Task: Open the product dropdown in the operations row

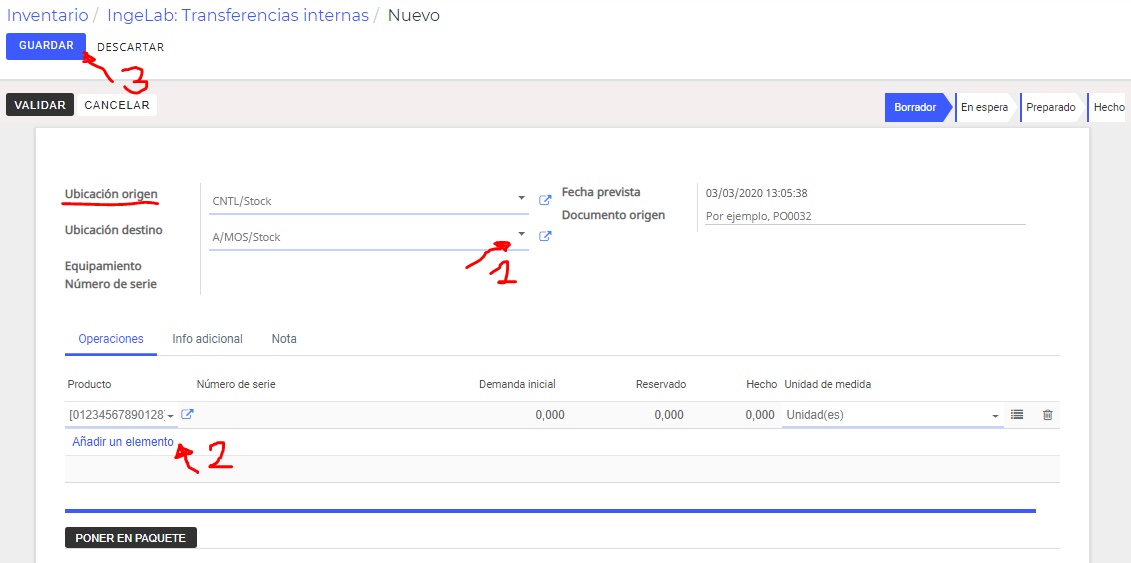Action: pos(170,416)
